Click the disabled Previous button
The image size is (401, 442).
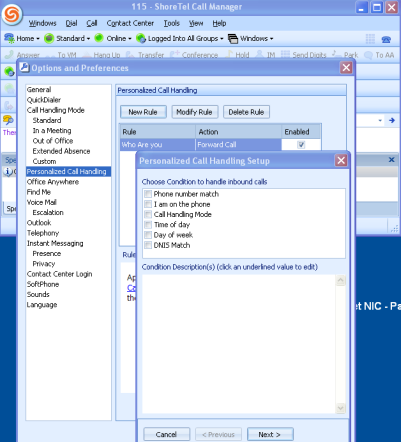[x=218, y=434]
